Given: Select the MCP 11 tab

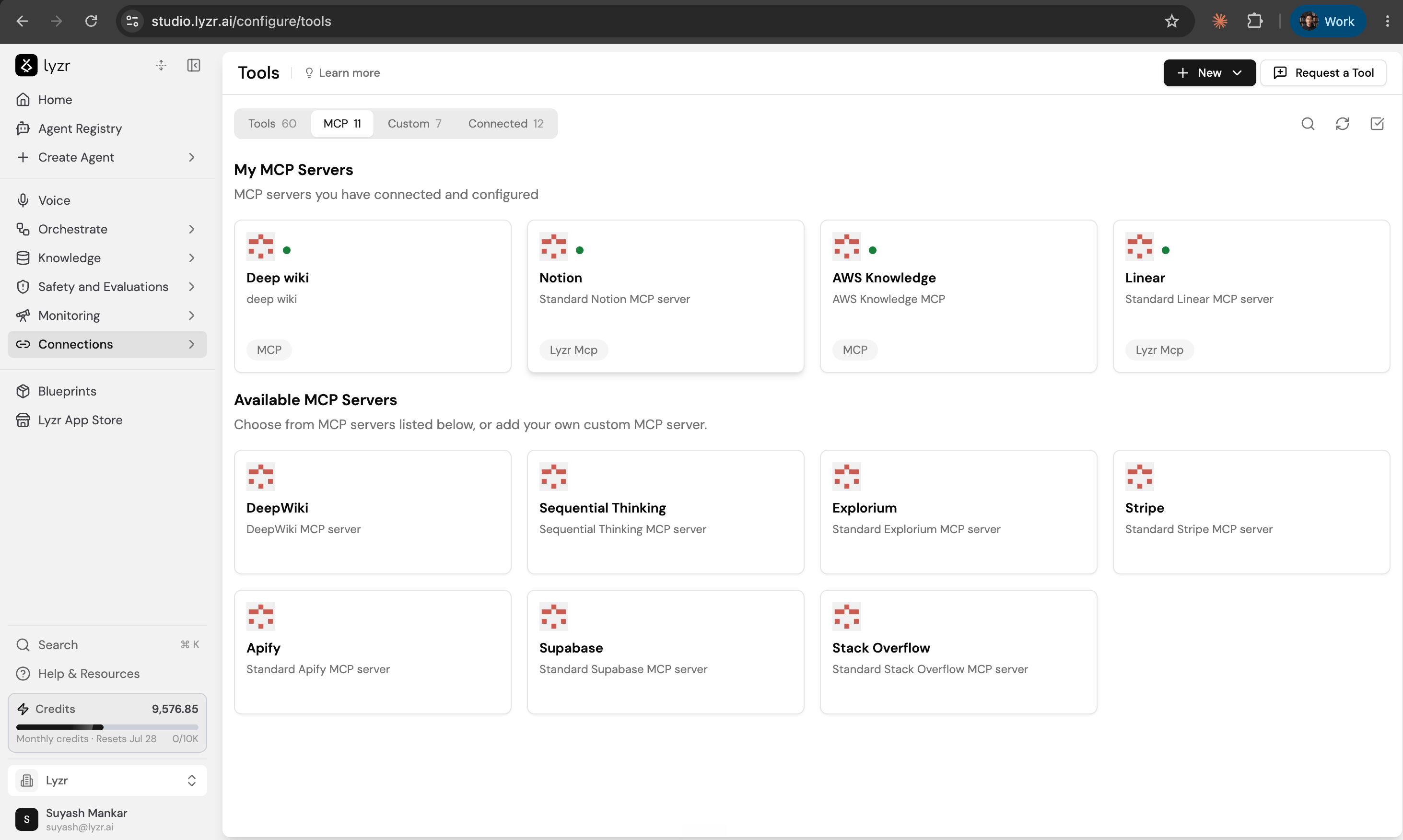Looking at the screenshot, I should pos(342,123).
